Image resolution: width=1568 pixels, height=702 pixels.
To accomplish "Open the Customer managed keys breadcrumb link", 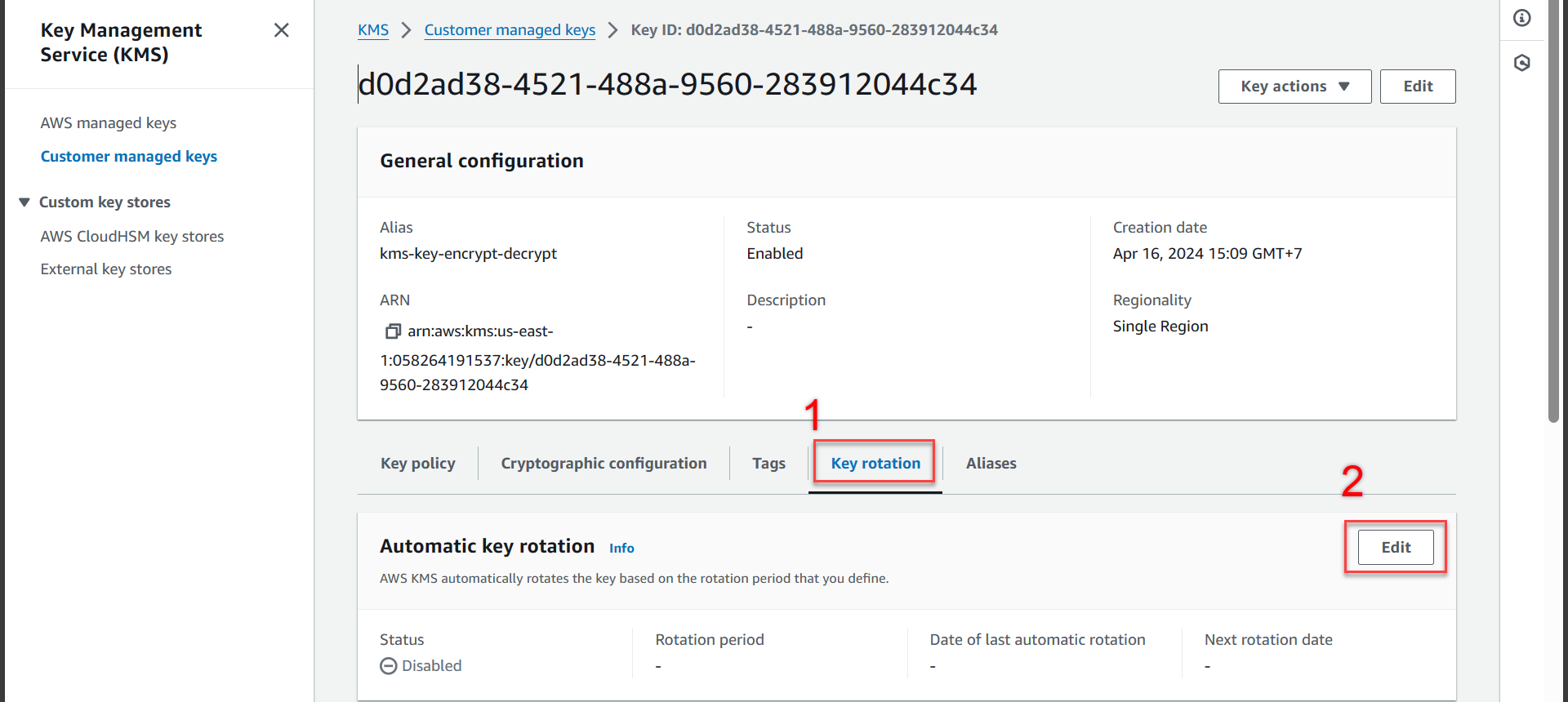I will pos(510,30).
